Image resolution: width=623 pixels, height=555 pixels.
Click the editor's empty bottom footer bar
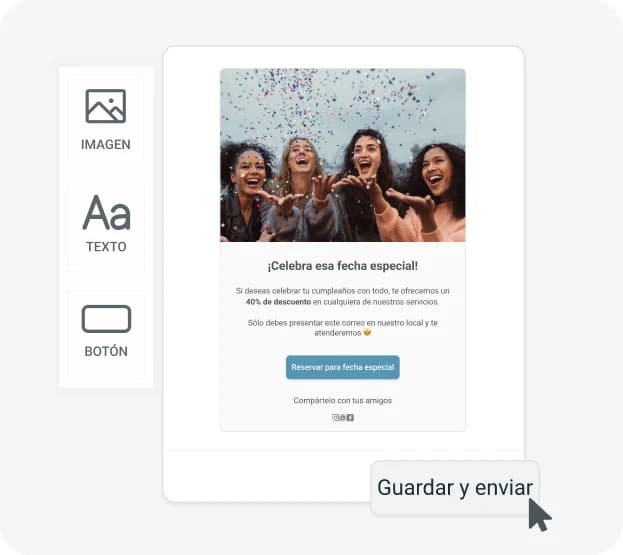(x=268, y=476)
